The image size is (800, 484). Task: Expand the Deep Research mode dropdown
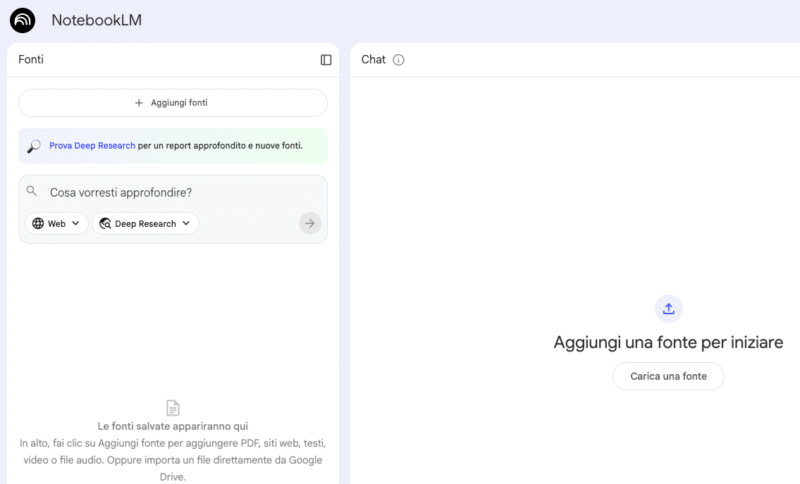coord(145,224)
